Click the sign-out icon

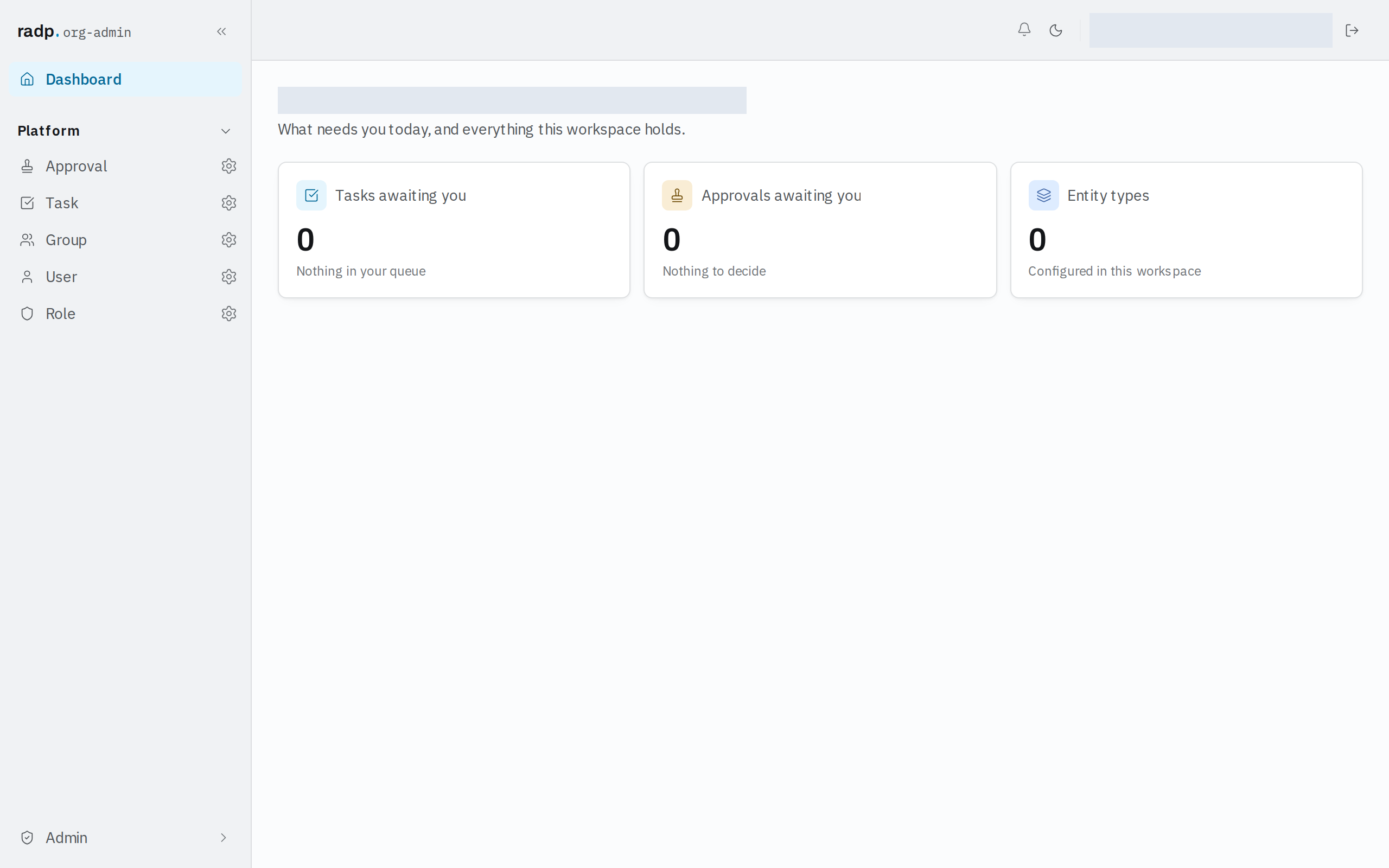(x=1352, y=30)
